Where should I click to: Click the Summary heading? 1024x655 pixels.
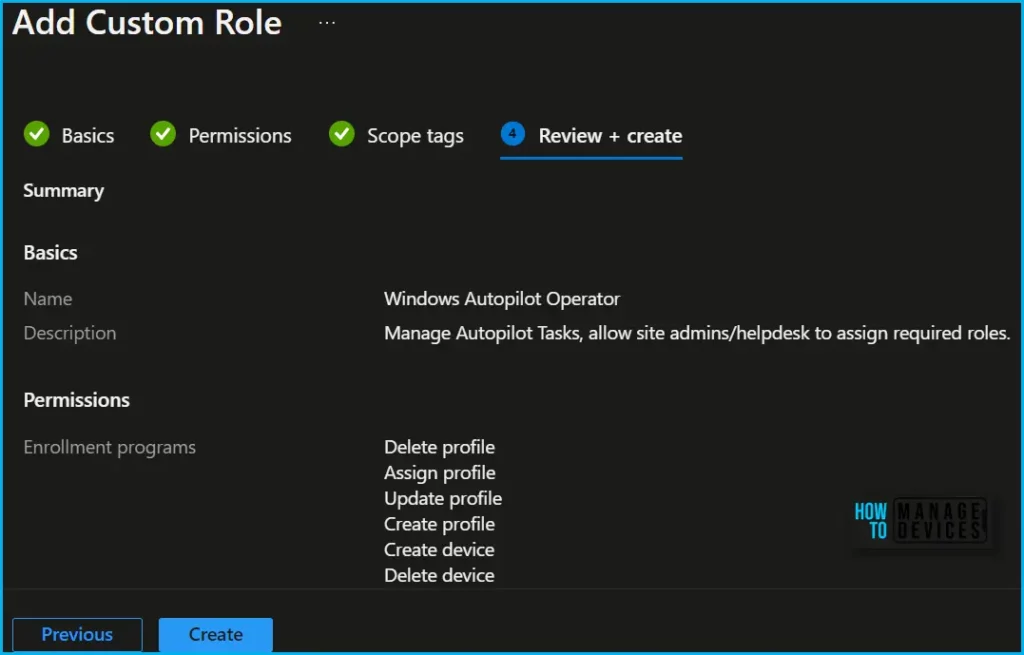click(63, 191)
